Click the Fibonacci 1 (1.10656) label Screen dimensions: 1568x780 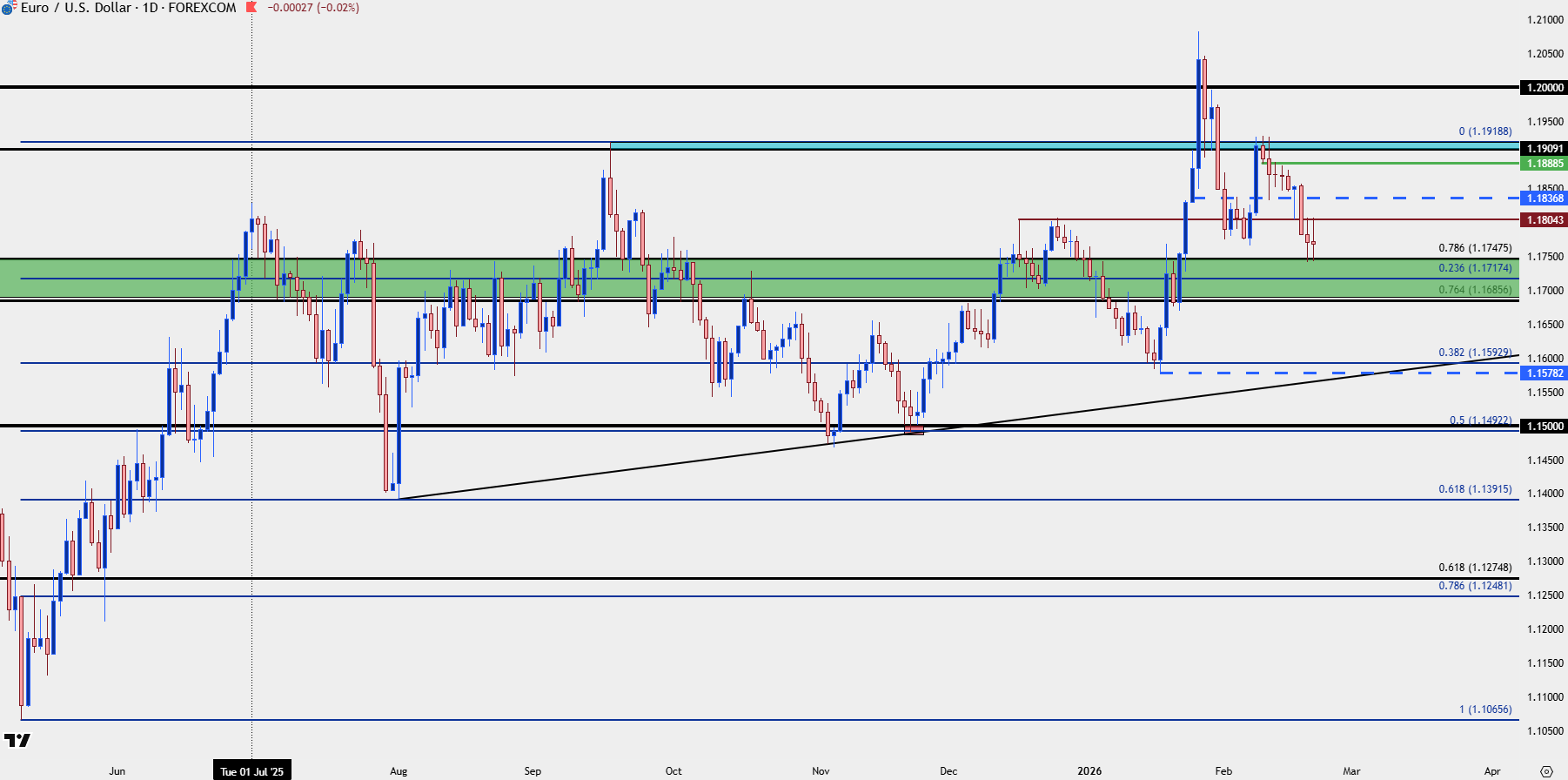pos(1485,709)
